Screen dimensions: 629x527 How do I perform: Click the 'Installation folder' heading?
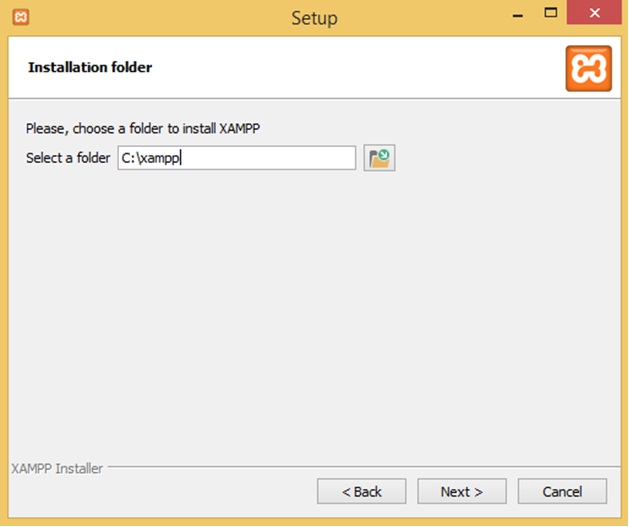click(x=90, y=67)
